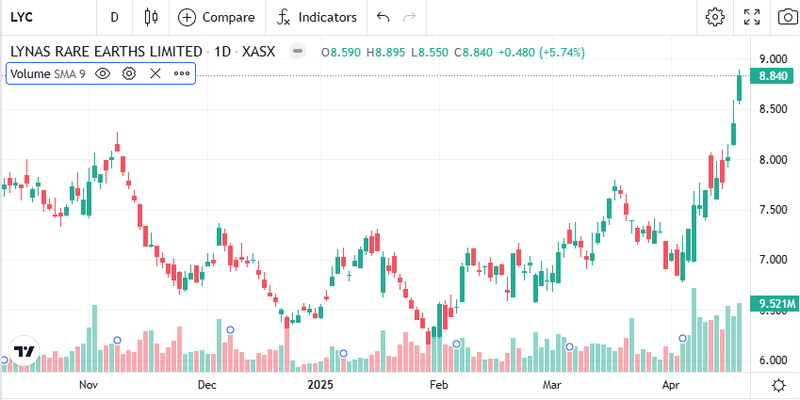Click the Nov label on time axis
The image size is (800, 400).
90,384
